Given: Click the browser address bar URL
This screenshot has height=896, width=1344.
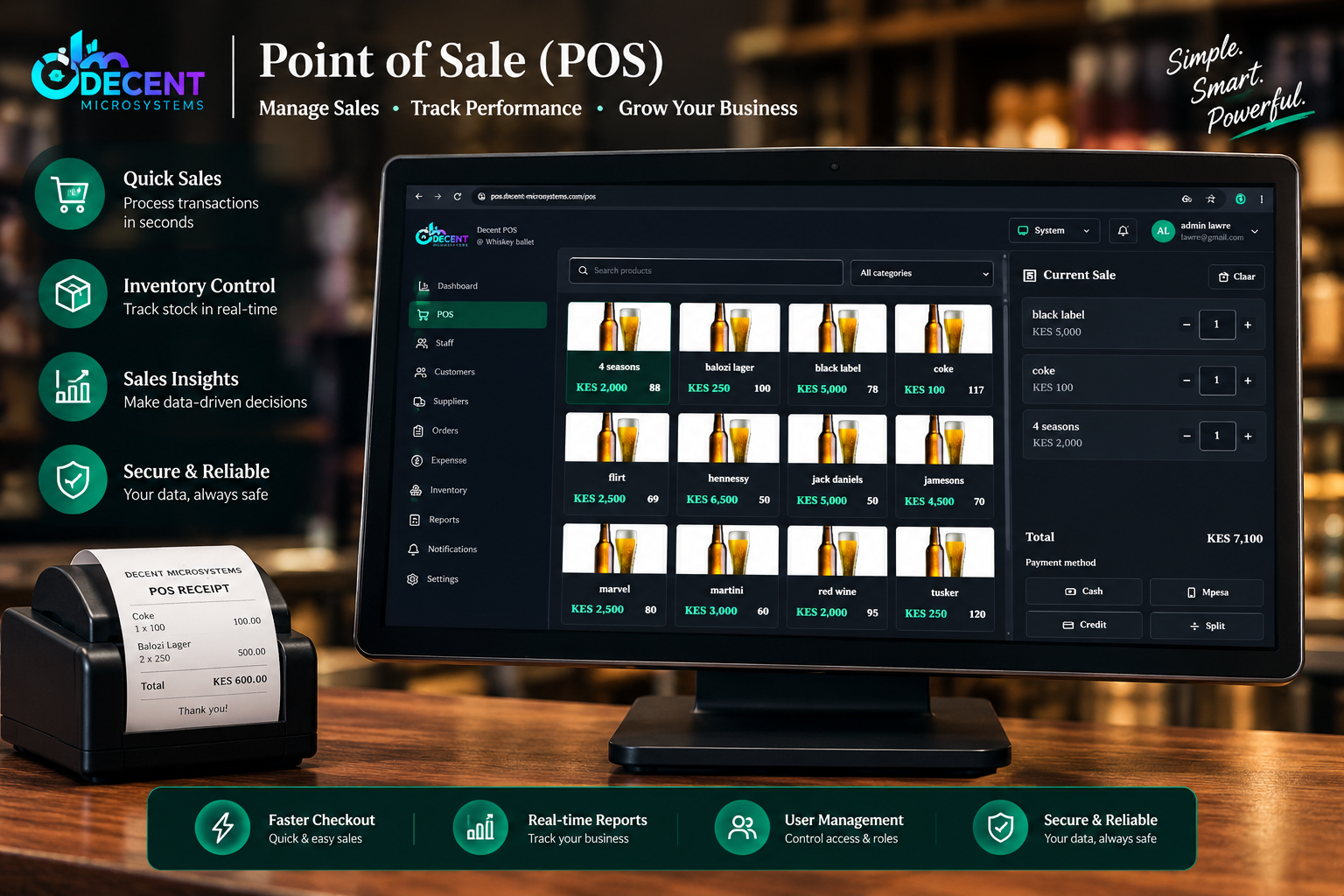Looking at the screenshot, I should pyautogui.click(x=542, y=197).
